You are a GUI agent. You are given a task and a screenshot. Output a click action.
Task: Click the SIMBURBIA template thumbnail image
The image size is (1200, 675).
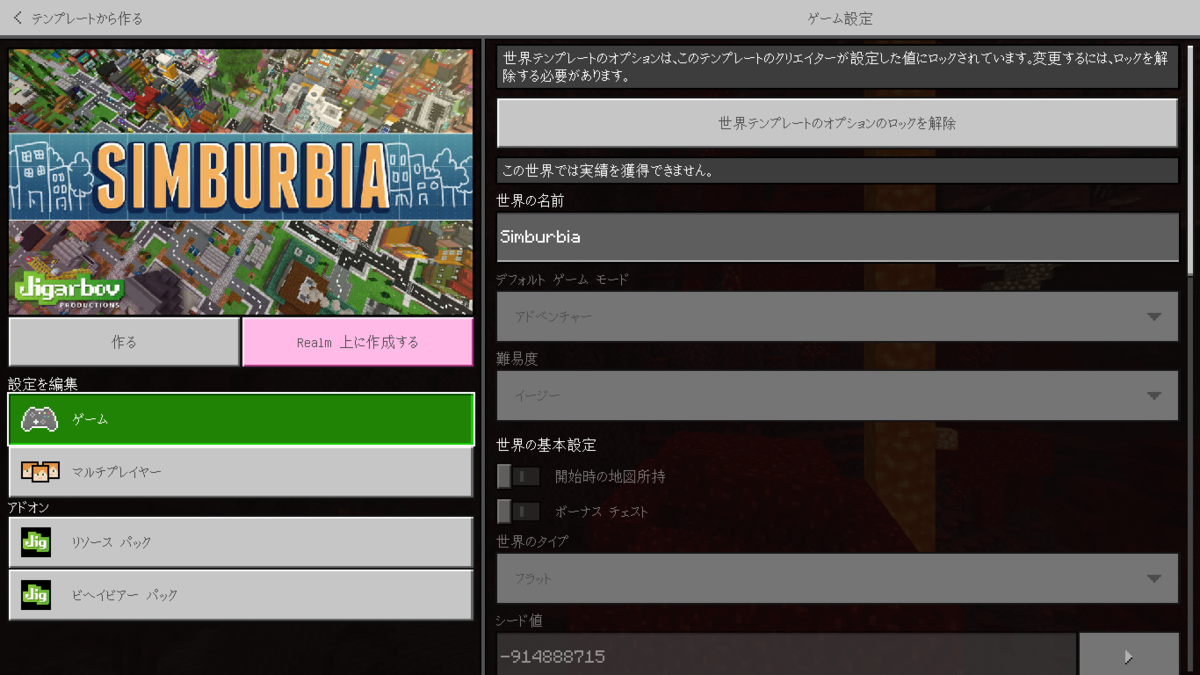point(240,180)
